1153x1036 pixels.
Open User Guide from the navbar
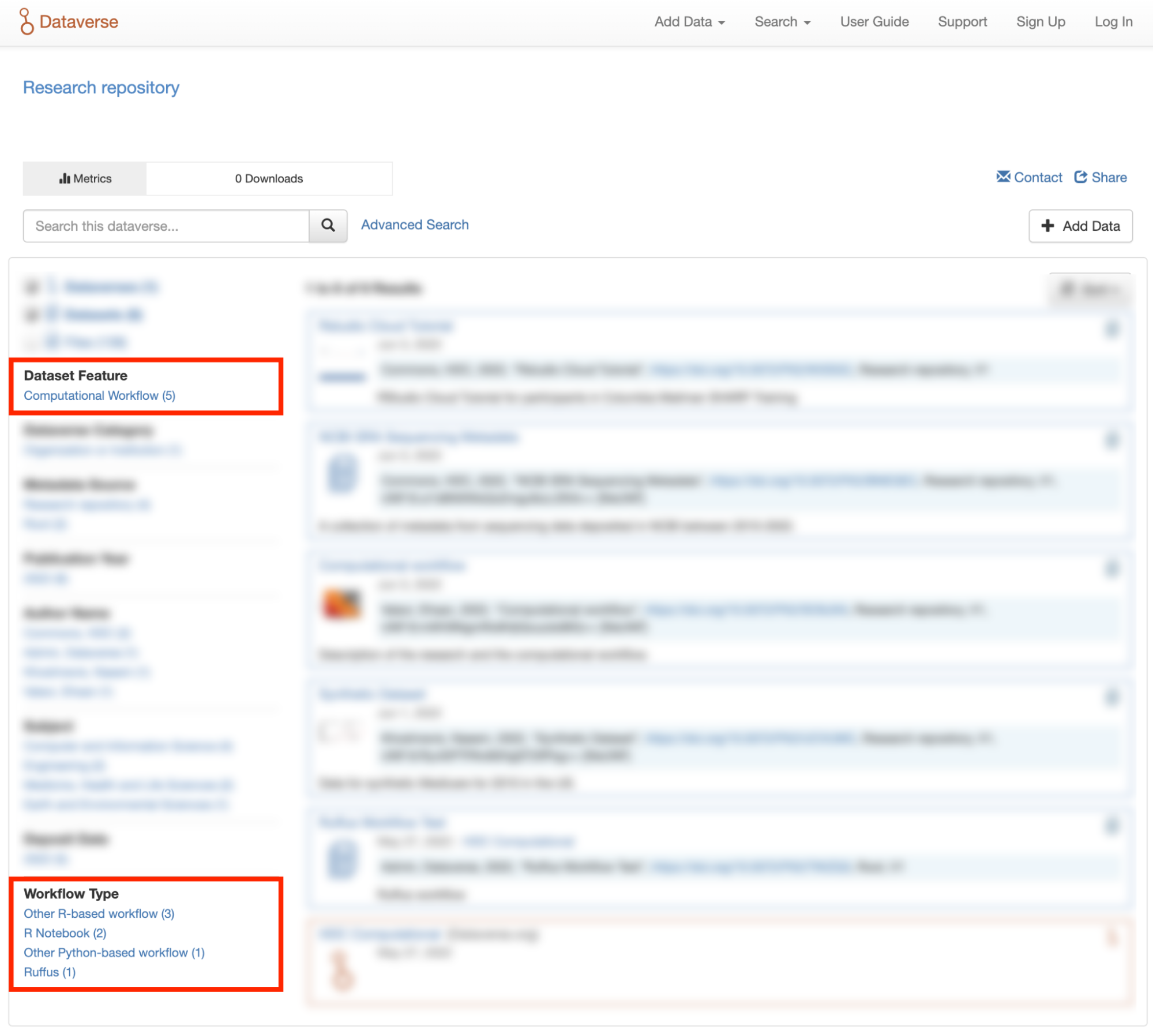(x=874, y=22)
